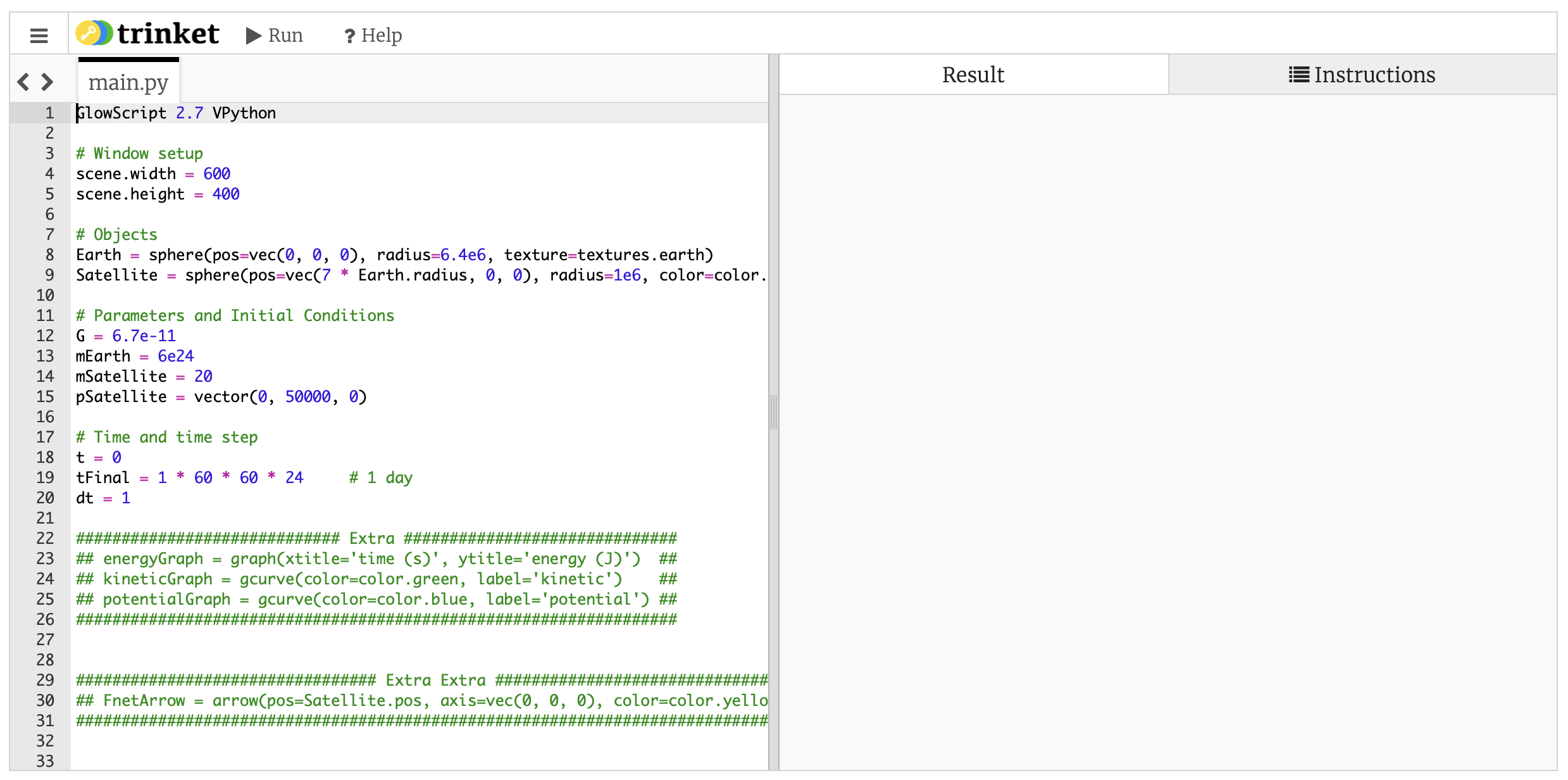The height and width of the screenshot is (780, 1568).
Task: Select the main.py file tab
Action: click(128, 82)
